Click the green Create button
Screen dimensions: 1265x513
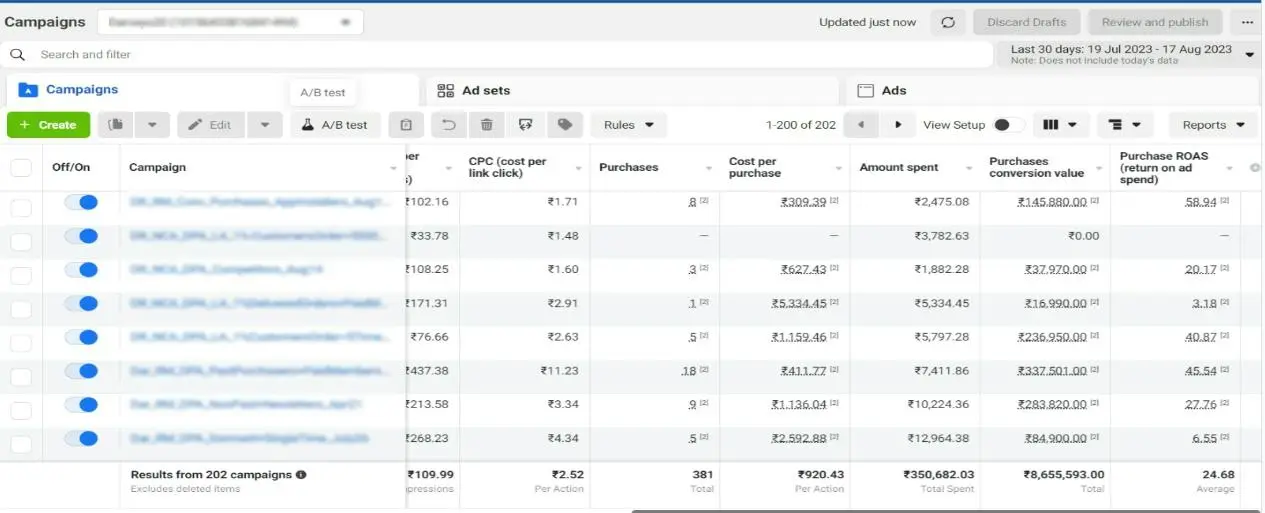click(48, 125)
